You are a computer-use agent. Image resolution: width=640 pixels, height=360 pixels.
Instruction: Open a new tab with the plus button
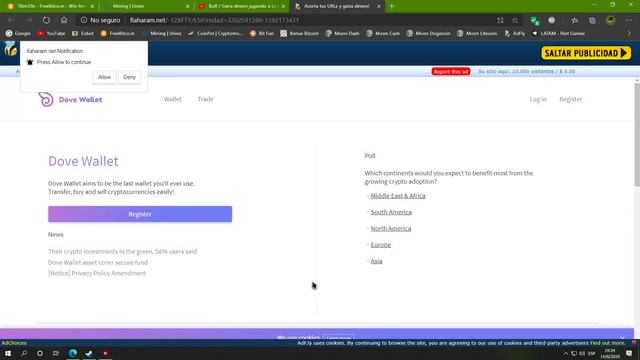pos(391,6)
